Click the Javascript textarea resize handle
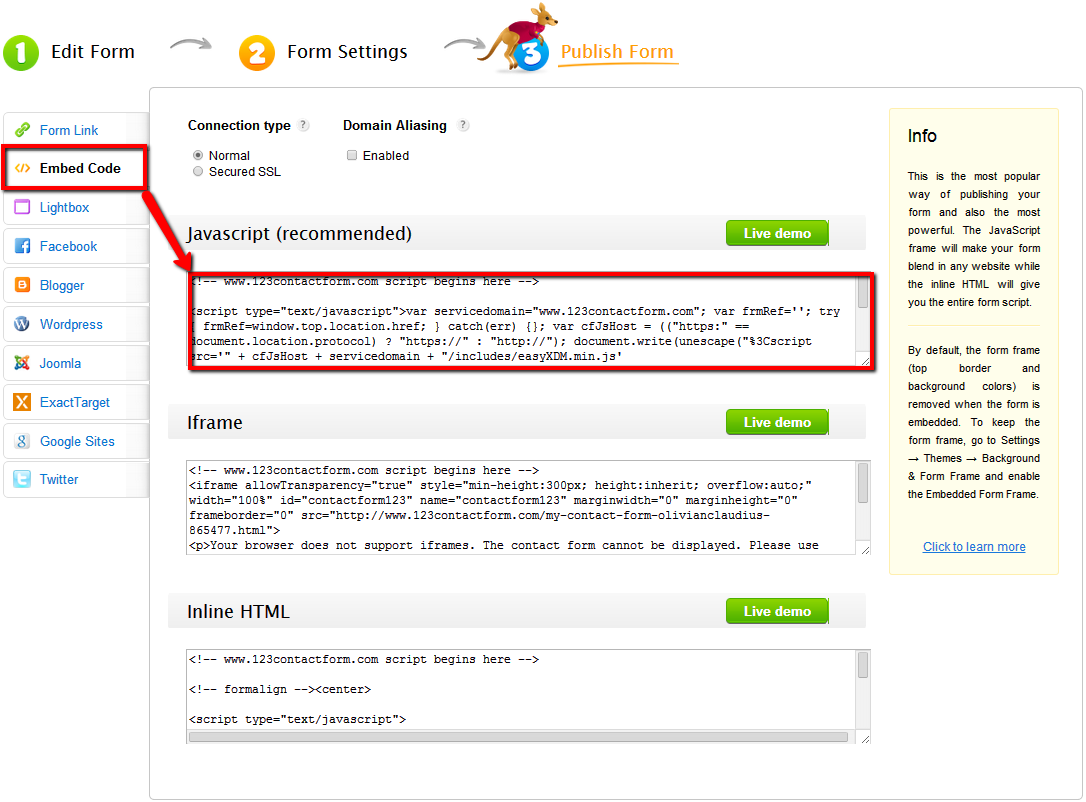Viewport: 1086px width, 802px height. tap(865, 360)
